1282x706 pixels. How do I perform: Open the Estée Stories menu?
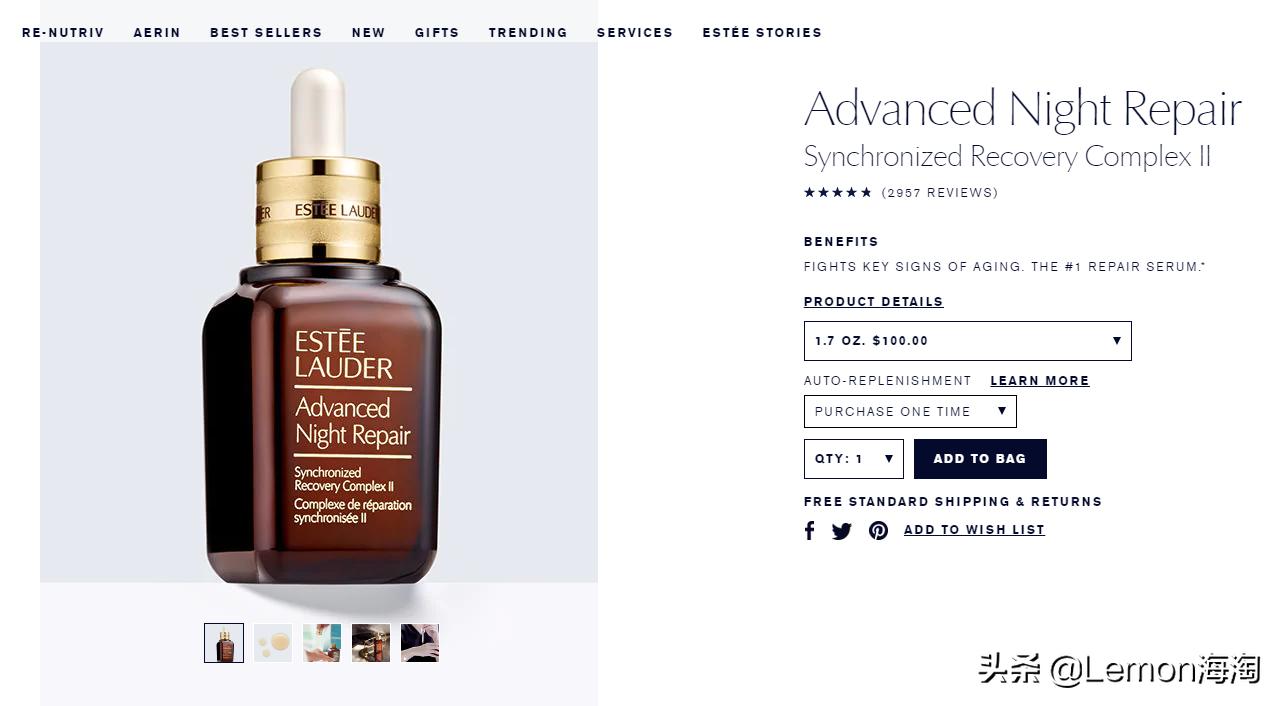point(762,33)
